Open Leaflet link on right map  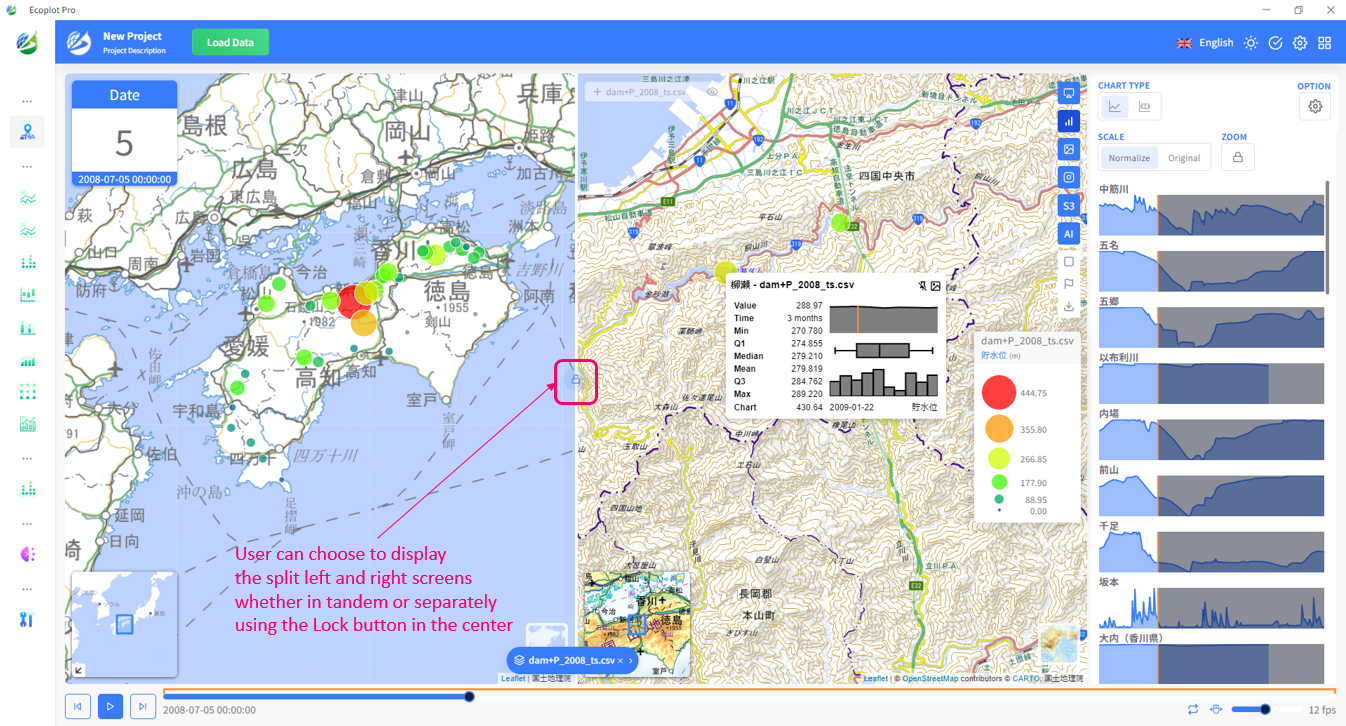pos(875,679)
